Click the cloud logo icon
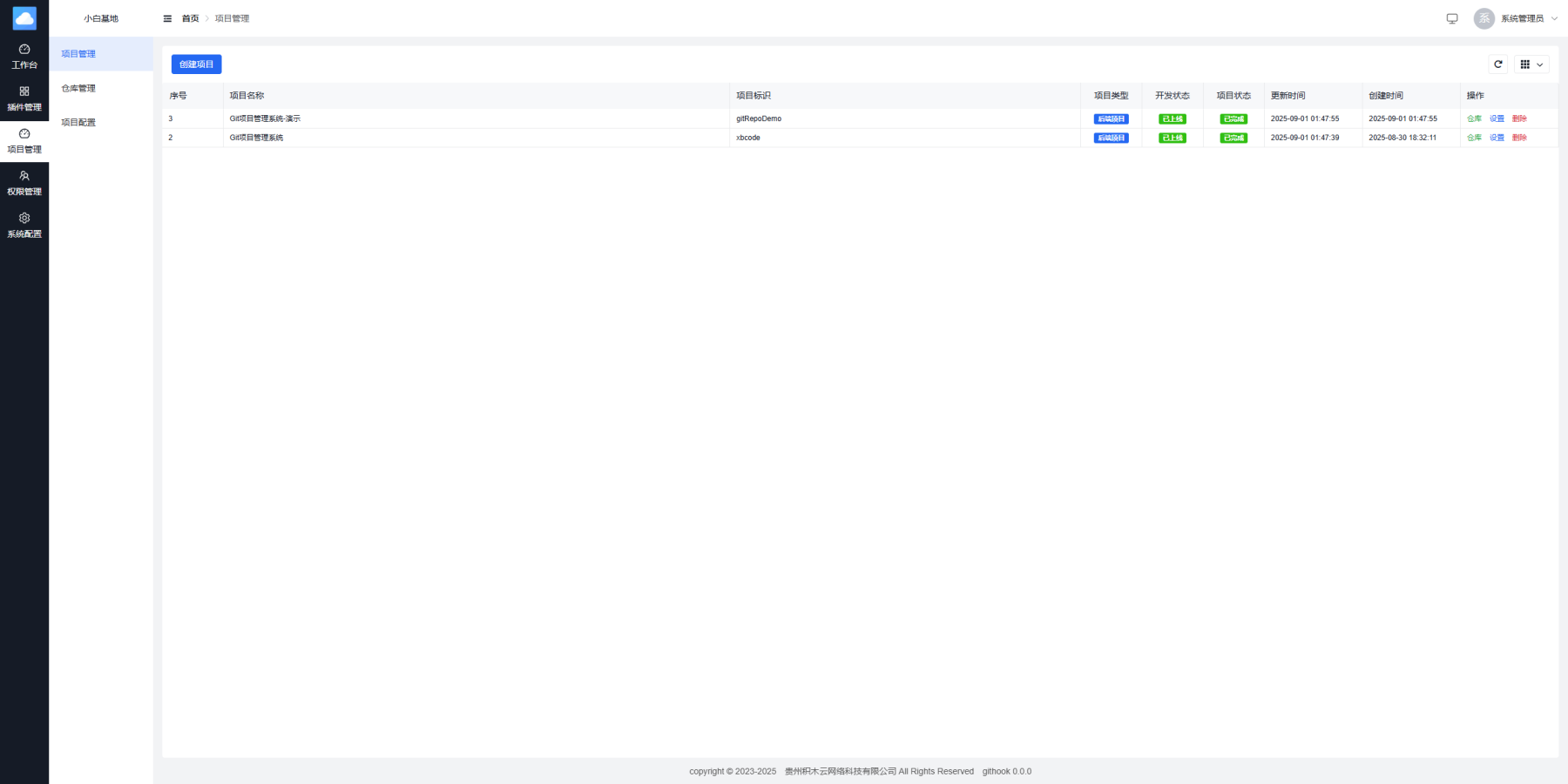 pyautogui.click(x=24, y=18)
